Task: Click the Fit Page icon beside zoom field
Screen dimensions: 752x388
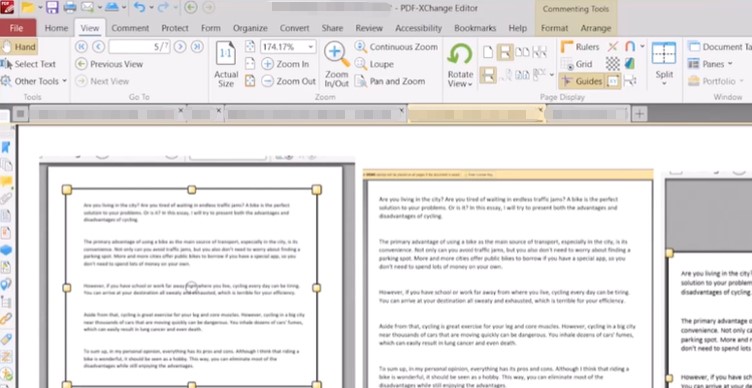Action: click(x=250, y=47)
